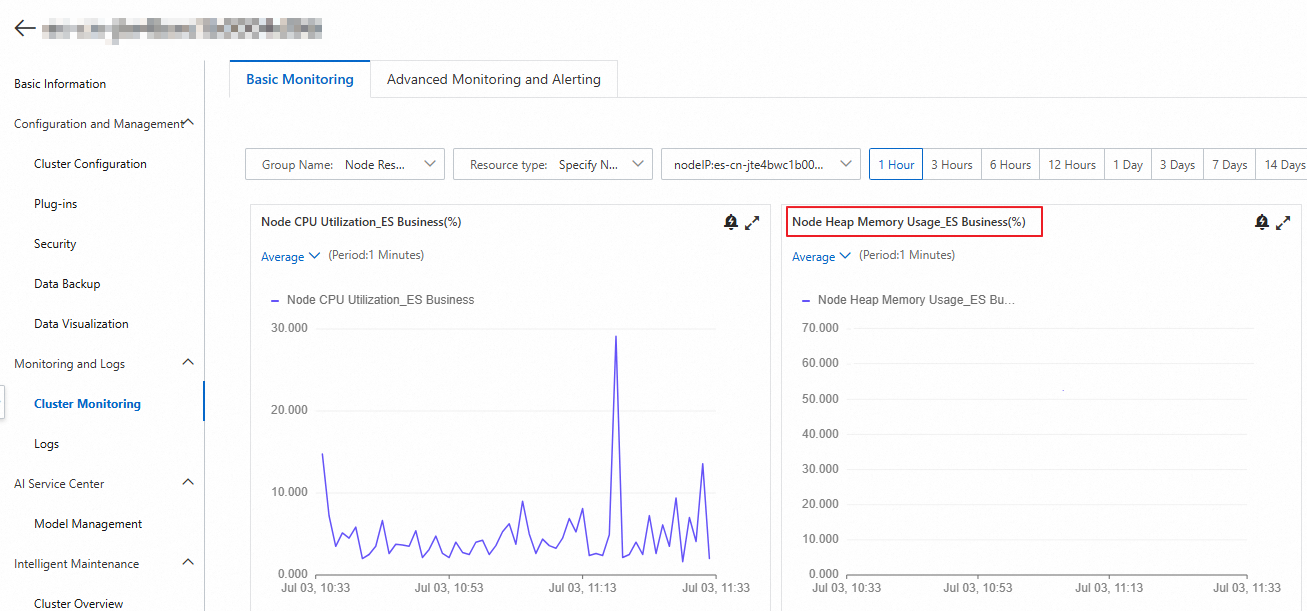Select 1 Day time range
Viewport: 1307px width, 611px height.
click(x=1128, y=165)
